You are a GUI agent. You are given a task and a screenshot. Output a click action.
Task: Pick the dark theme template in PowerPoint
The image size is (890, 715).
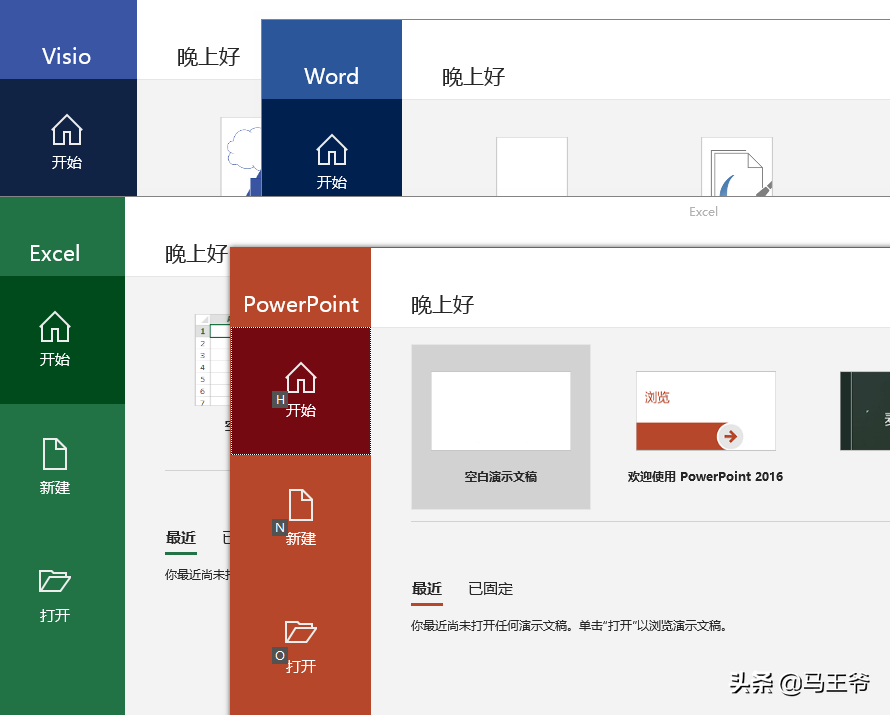865,411
